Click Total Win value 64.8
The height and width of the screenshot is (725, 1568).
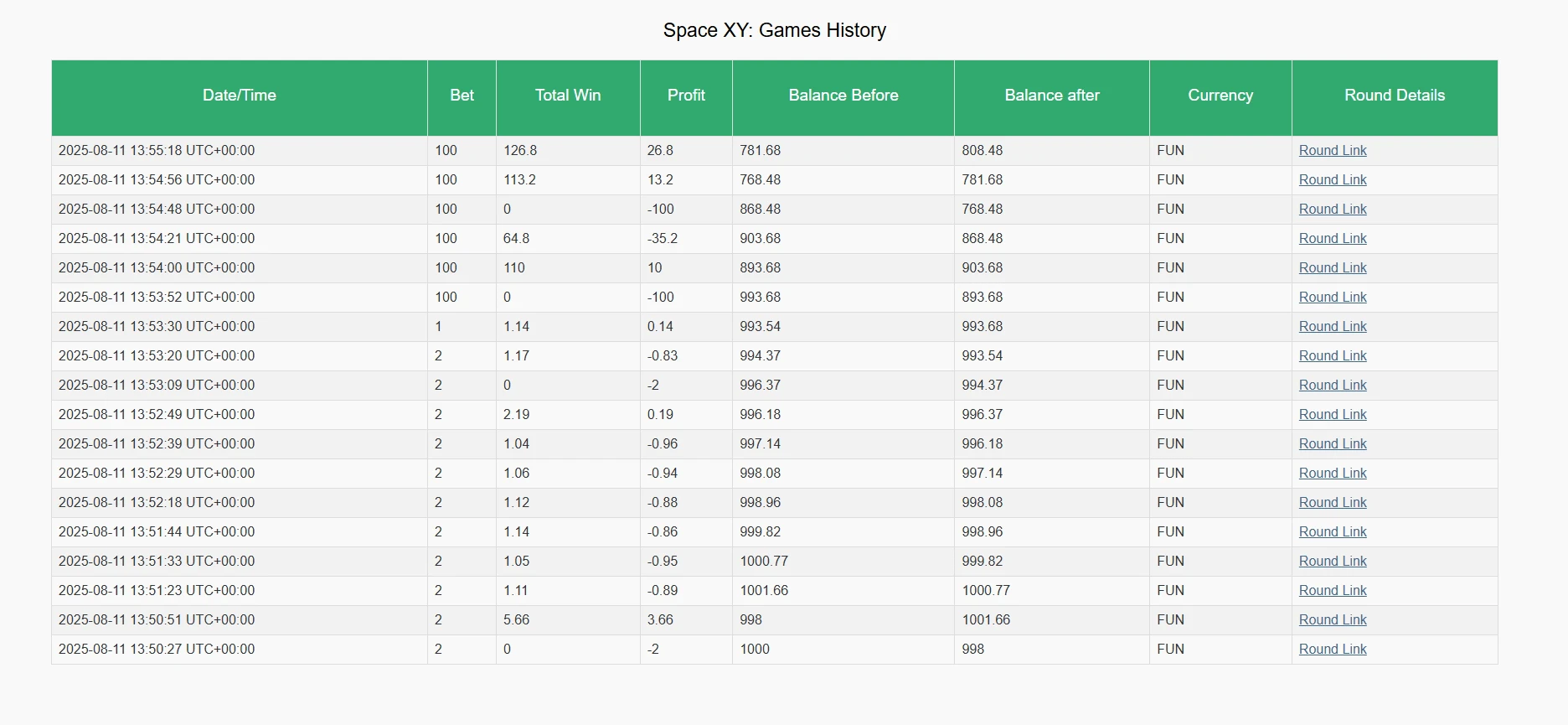coord(516,239)
